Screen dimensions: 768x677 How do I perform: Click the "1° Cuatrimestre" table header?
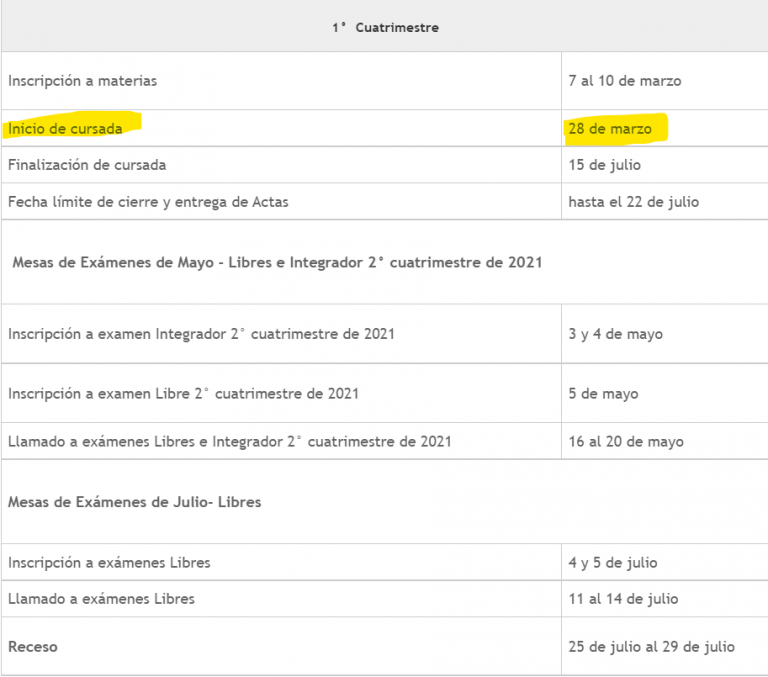(x=385, y=28)
